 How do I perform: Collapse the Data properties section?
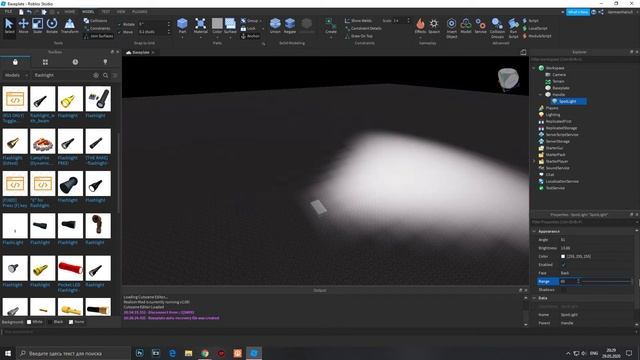tap(534, 298)
